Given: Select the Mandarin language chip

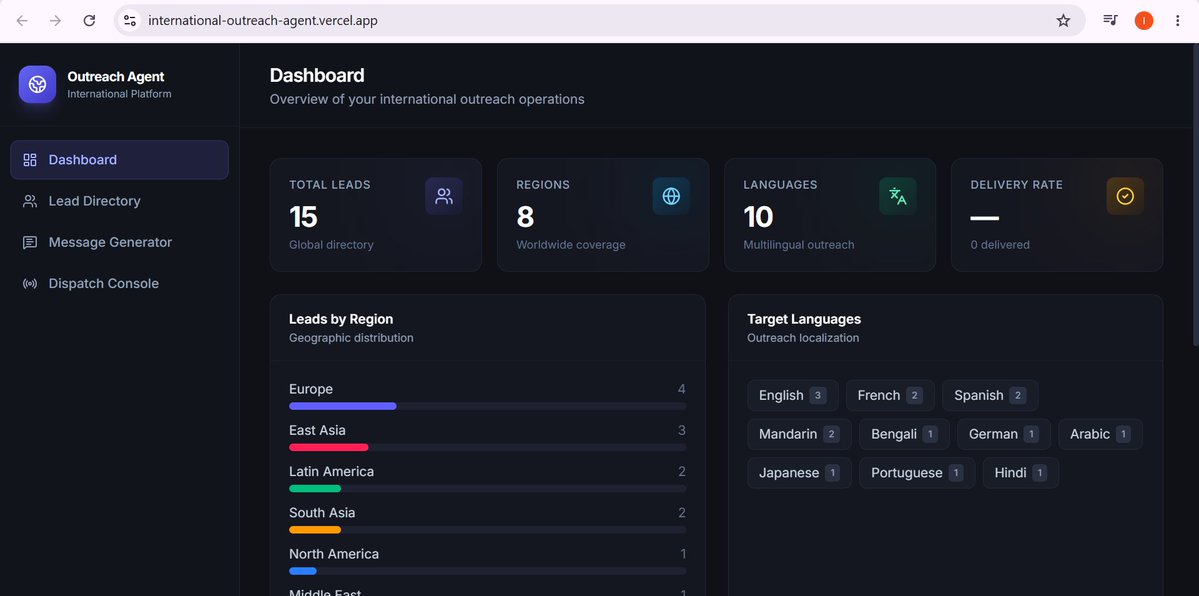Looking at the screenshot, I should [799, 435].
